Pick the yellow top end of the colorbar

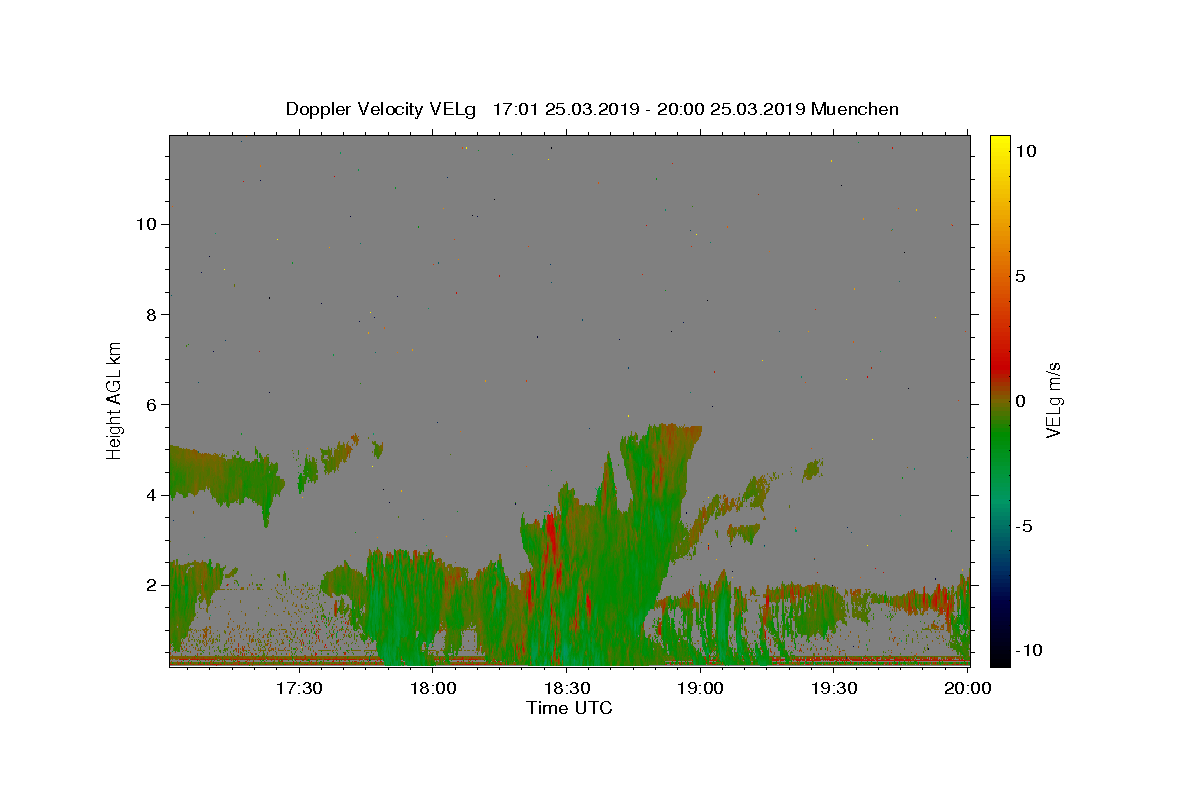pyautogui.click(x=1000, y=142)
